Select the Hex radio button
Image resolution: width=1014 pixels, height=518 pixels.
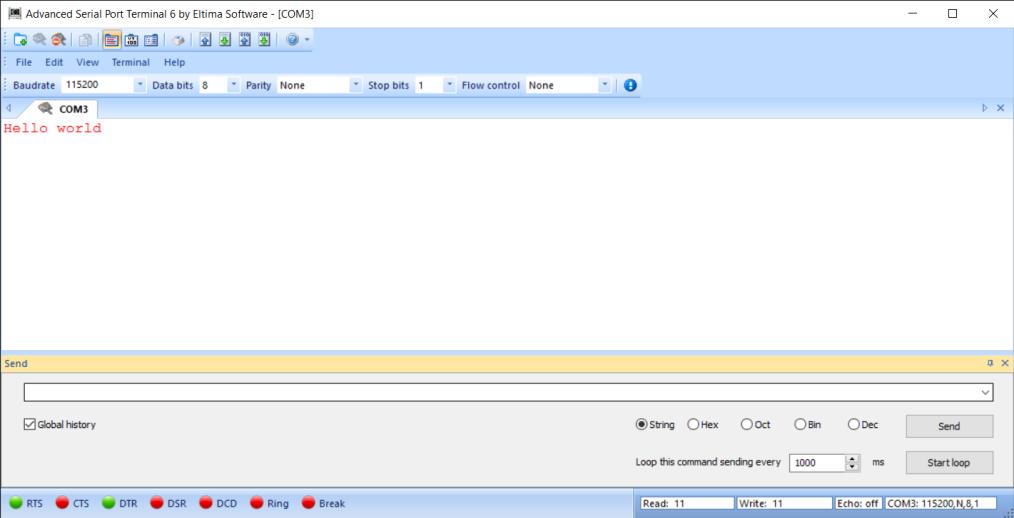[x=693, y=424]
